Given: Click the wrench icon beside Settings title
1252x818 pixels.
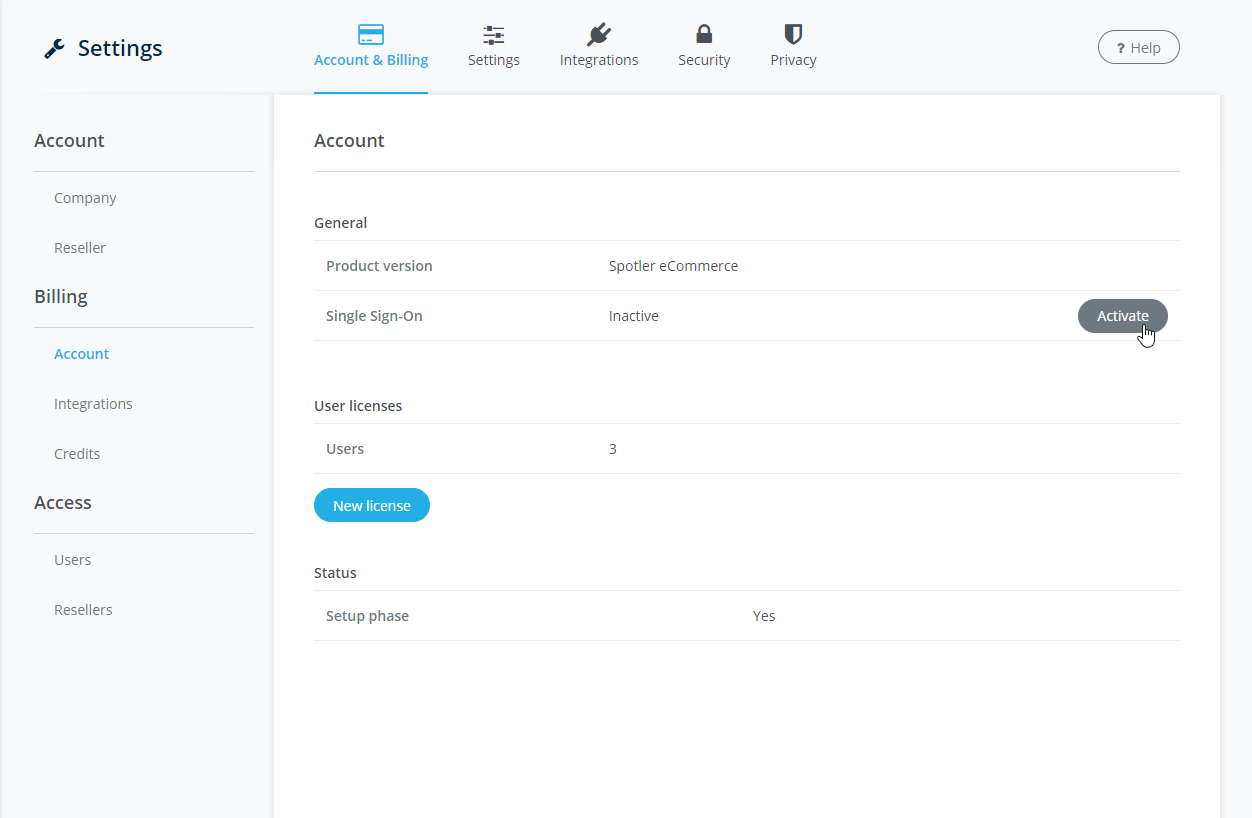Looking at the screenshot, I should click(55, 49).
